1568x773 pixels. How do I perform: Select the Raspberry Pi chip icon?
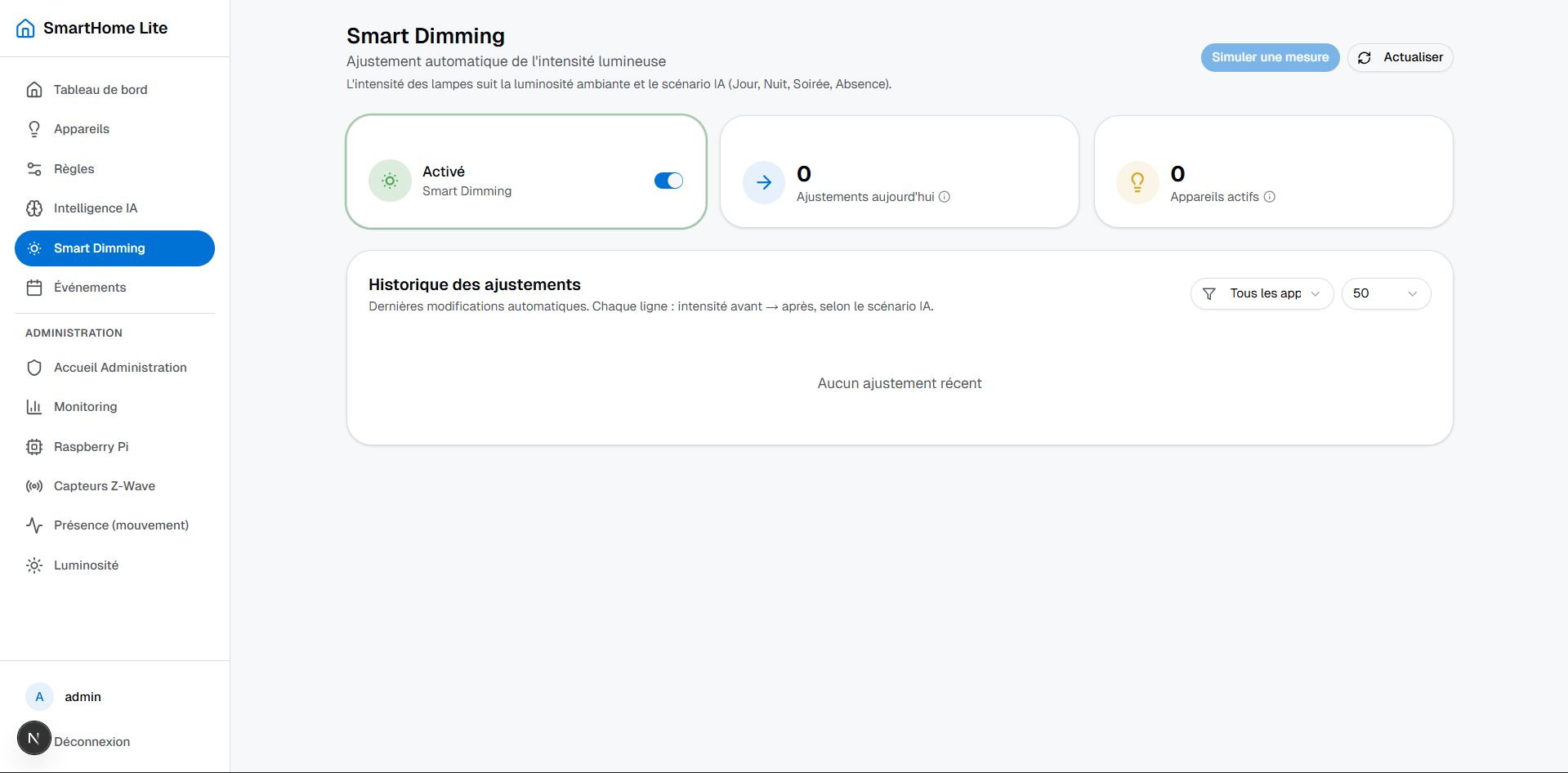click(x=34, y=446)
